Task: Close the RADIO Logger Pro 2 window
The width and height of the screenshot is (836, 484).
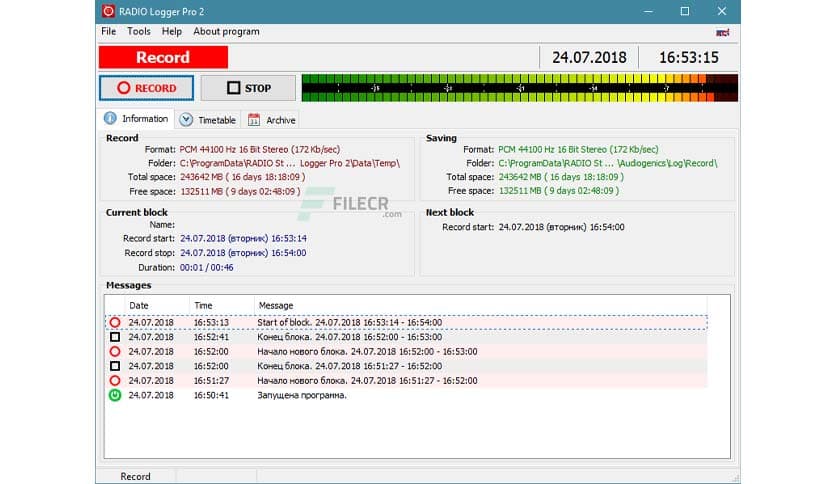Action: point(721,11)
